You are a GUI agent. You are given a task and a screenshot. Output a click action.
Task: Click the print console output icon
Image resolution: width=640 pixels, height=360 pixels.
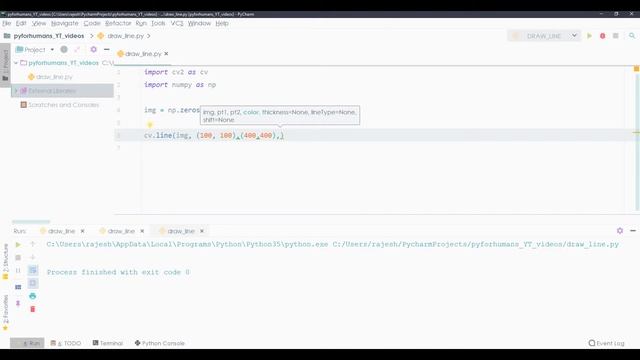click(x=33, y=296)
